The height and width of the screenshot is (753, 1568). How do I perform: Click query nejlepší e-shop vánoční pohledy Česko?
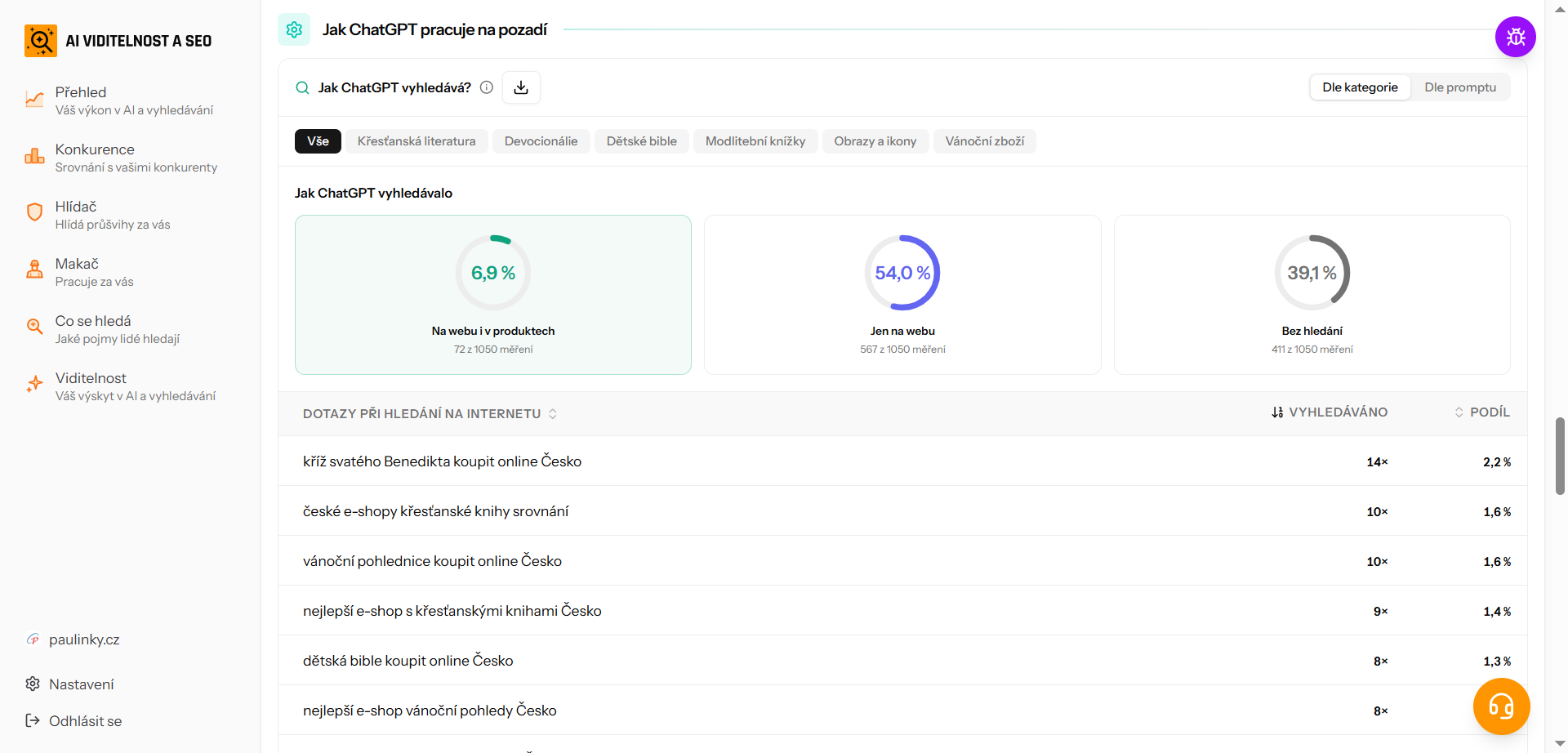430,711
